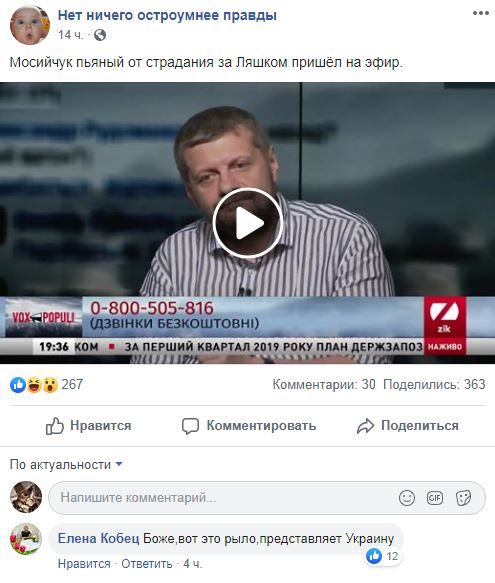Screen dimensions: 495x583
Task: Focus the Напишите комментарий input field
Action: [x=267, y=497]
